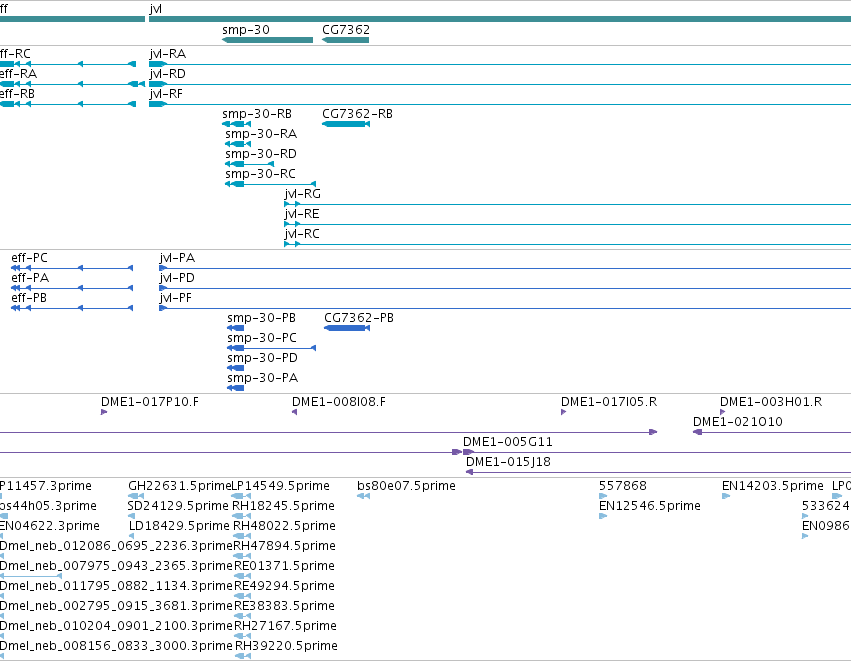Select transcript jvl-RG

568,204
